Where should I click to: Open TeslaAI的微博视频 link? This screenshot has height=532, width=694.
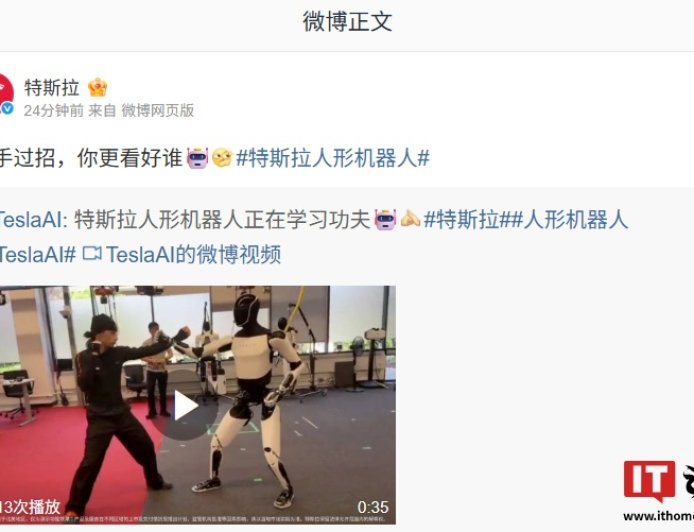point(193,254)
